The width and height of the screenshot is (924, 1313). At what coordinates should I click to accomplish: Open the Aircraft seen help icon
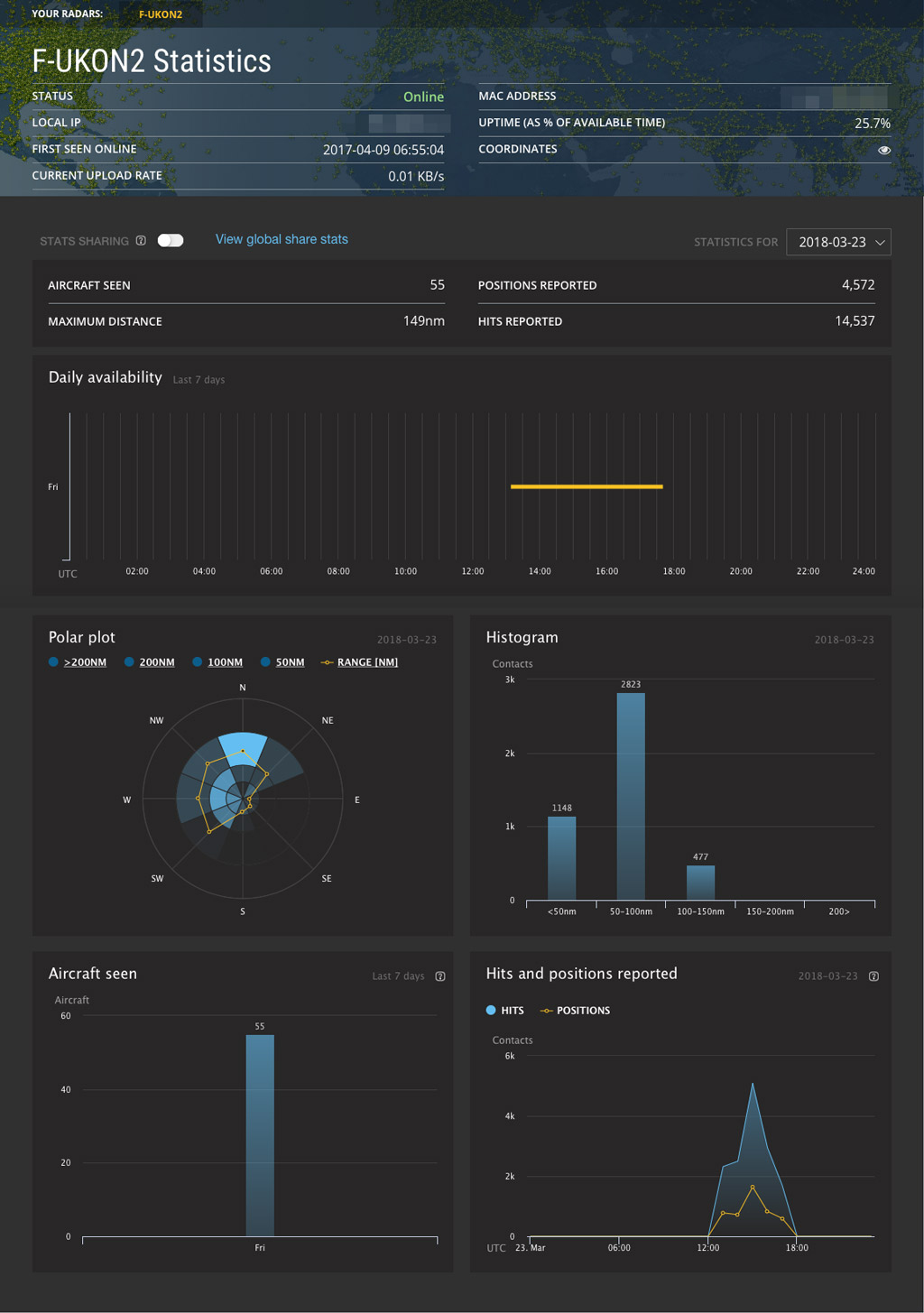pyautogui.click(x=440, y=976)
